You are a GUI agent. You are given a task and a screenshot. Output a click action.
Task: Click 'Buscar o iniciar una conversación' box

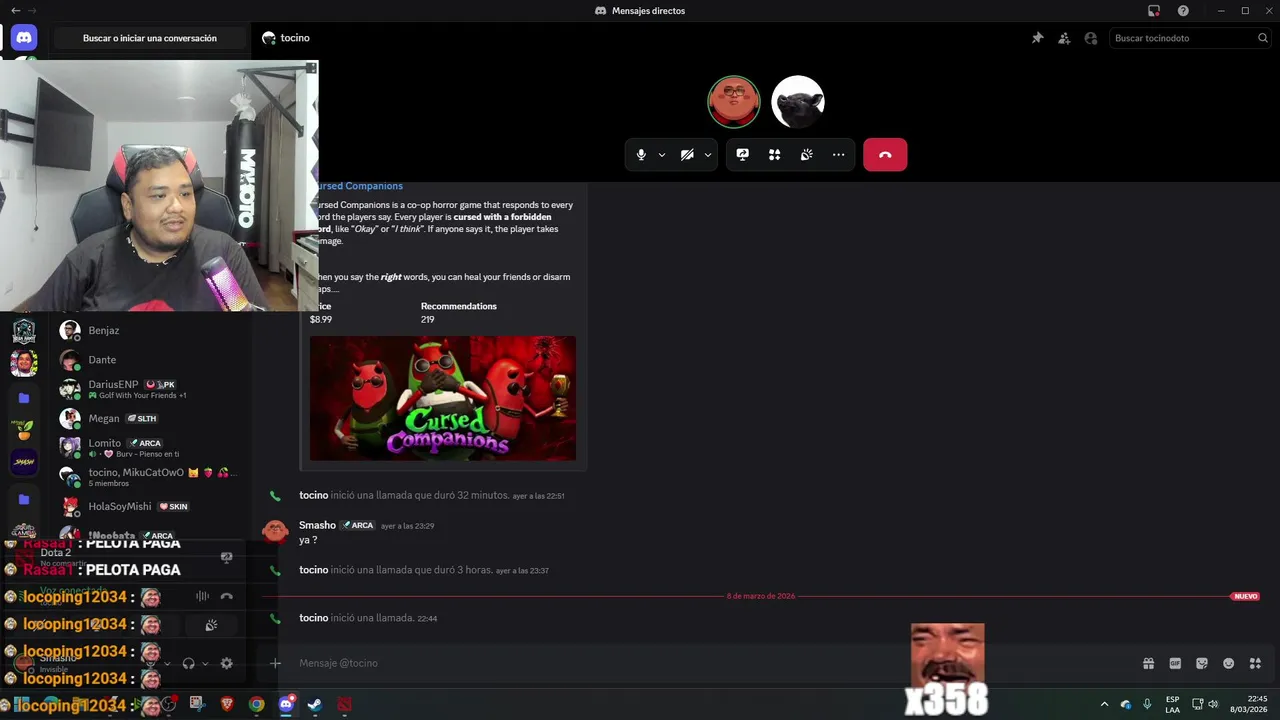(150, 38)
